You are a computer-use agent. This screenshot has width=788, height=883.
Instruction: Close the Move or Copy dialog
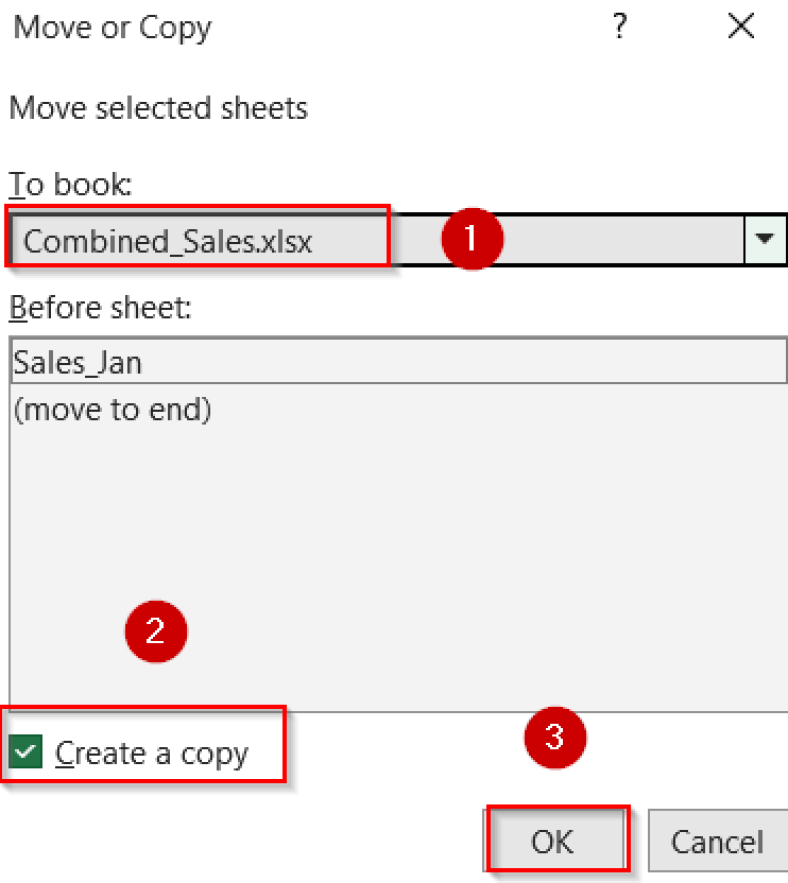tap(741, 27)
